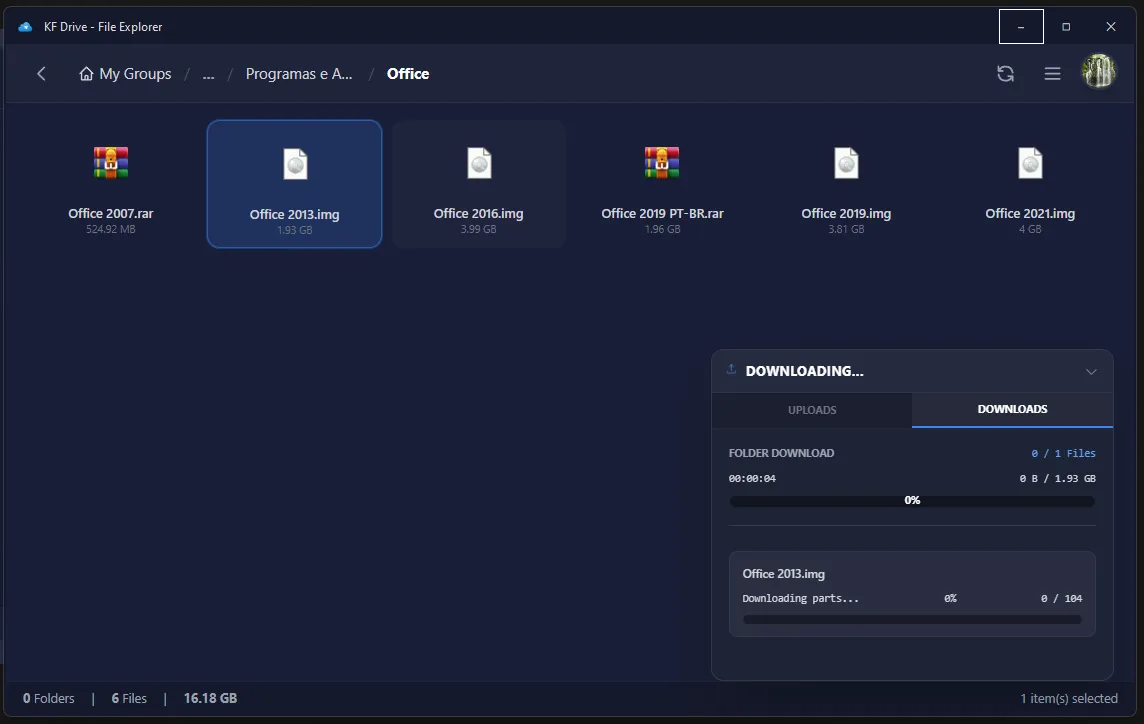This screenshot has height=724, width=1144.
Task: Select the Office 2019.img file icon
Action: [x=846, y=163]
